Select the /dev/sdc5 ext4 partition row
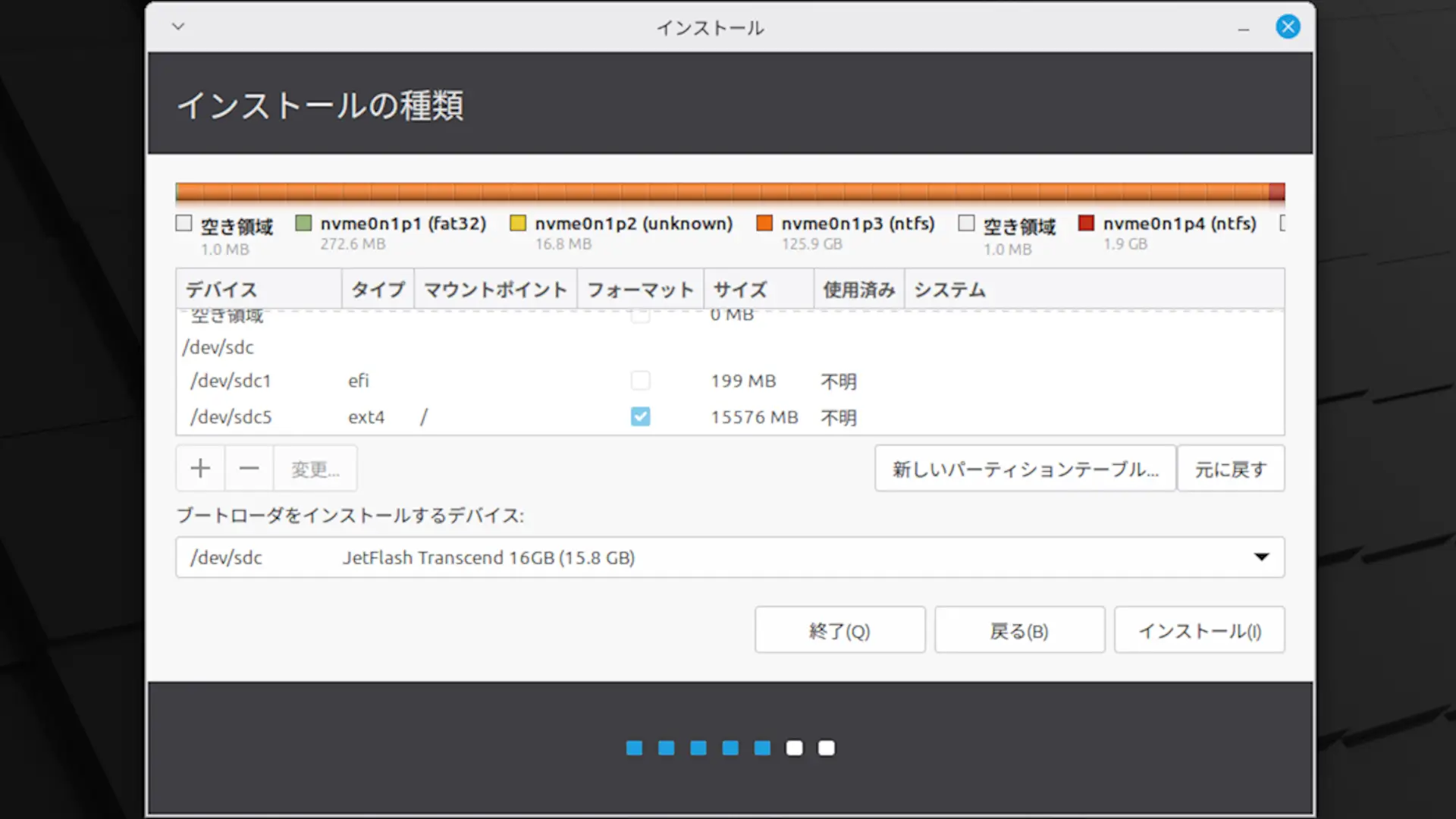Viewport: 1456px width, 819px height. click(730, 416)
